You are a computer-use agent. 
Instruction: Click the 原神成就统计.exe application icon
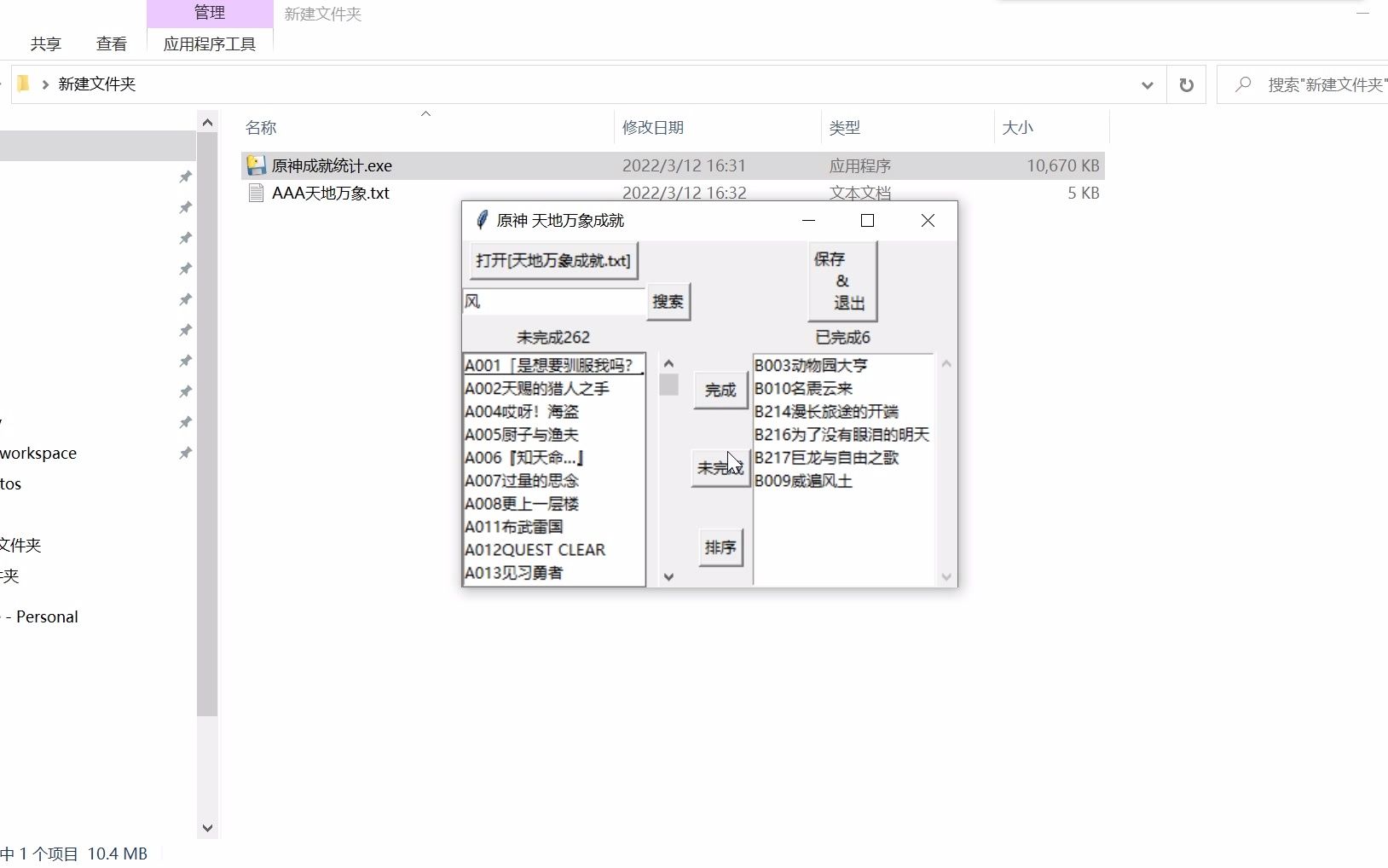coord(256,165)
